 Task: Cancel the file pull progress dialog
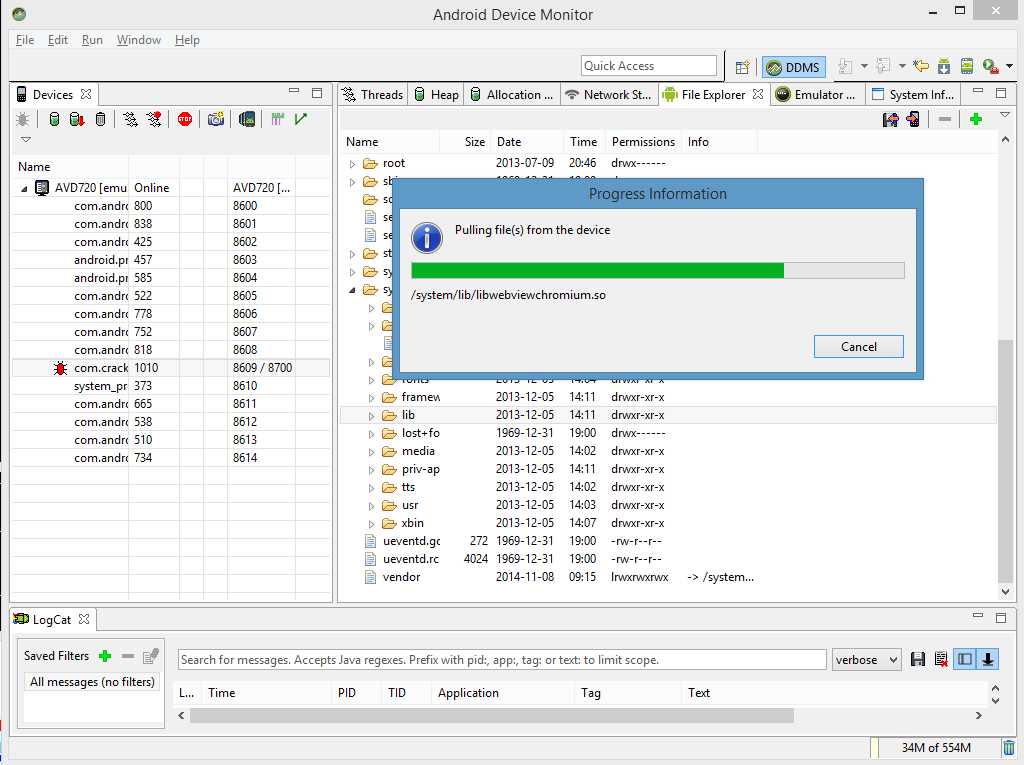859,347
